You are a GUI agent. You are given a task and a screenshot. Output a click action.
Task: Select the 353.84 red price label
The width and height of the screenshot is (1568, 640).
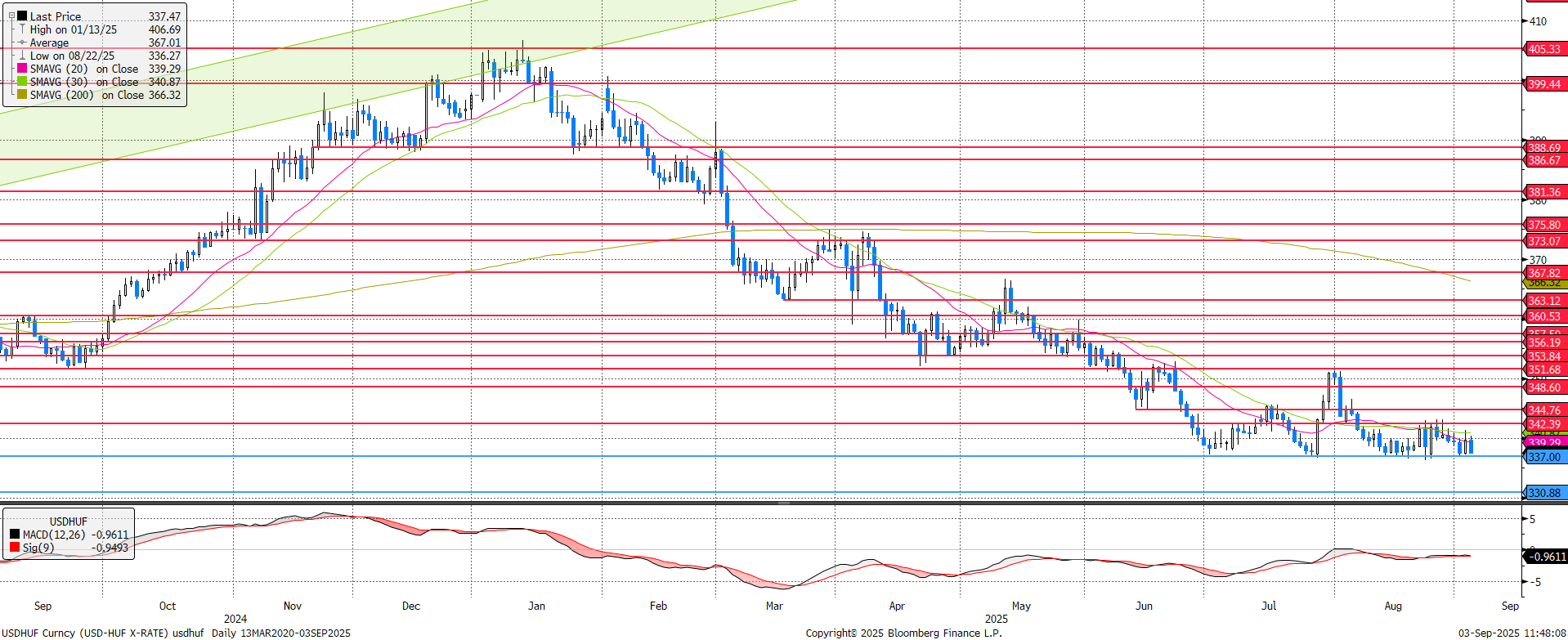[1544, 356]
